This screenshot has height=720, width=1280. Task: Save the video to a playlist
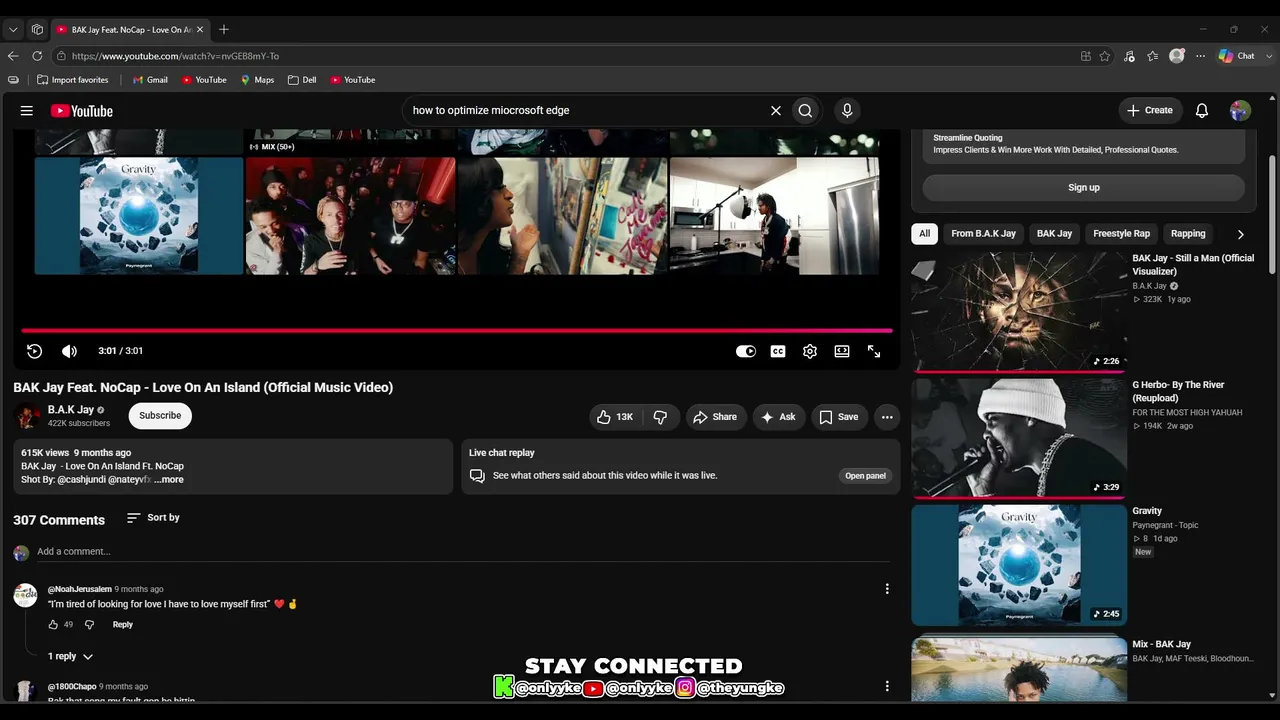[839, 417]
